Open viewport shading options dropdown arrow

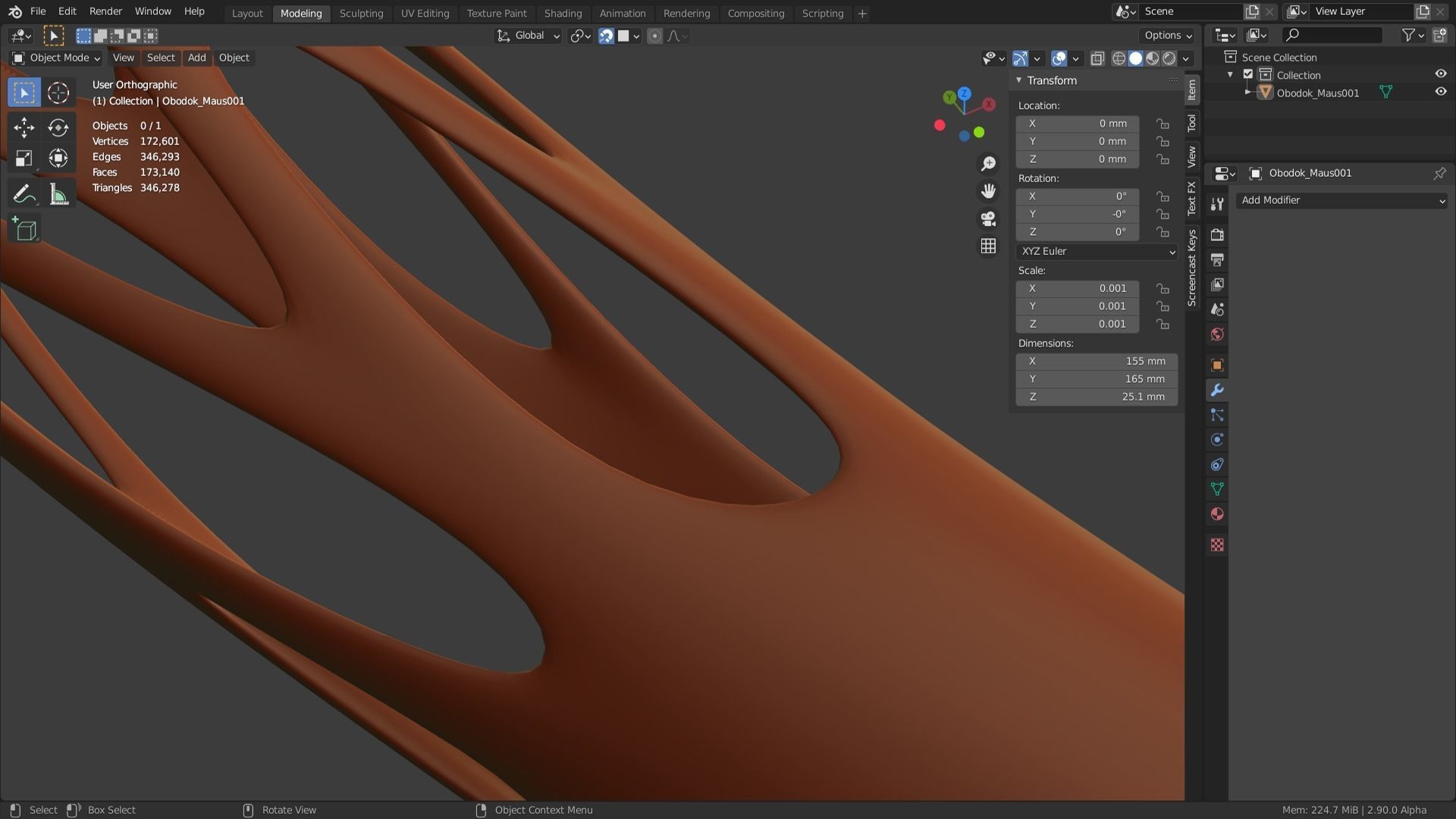1186,58
